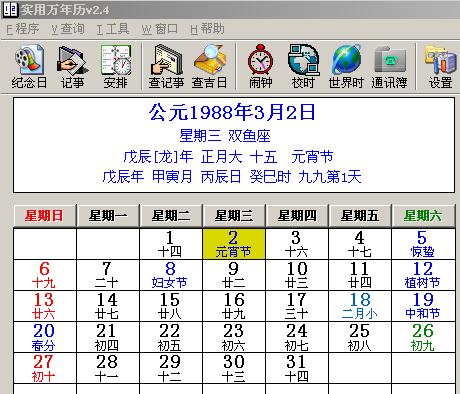
Task: Select day 8 妇女节
Action: (x=171, y=275)
